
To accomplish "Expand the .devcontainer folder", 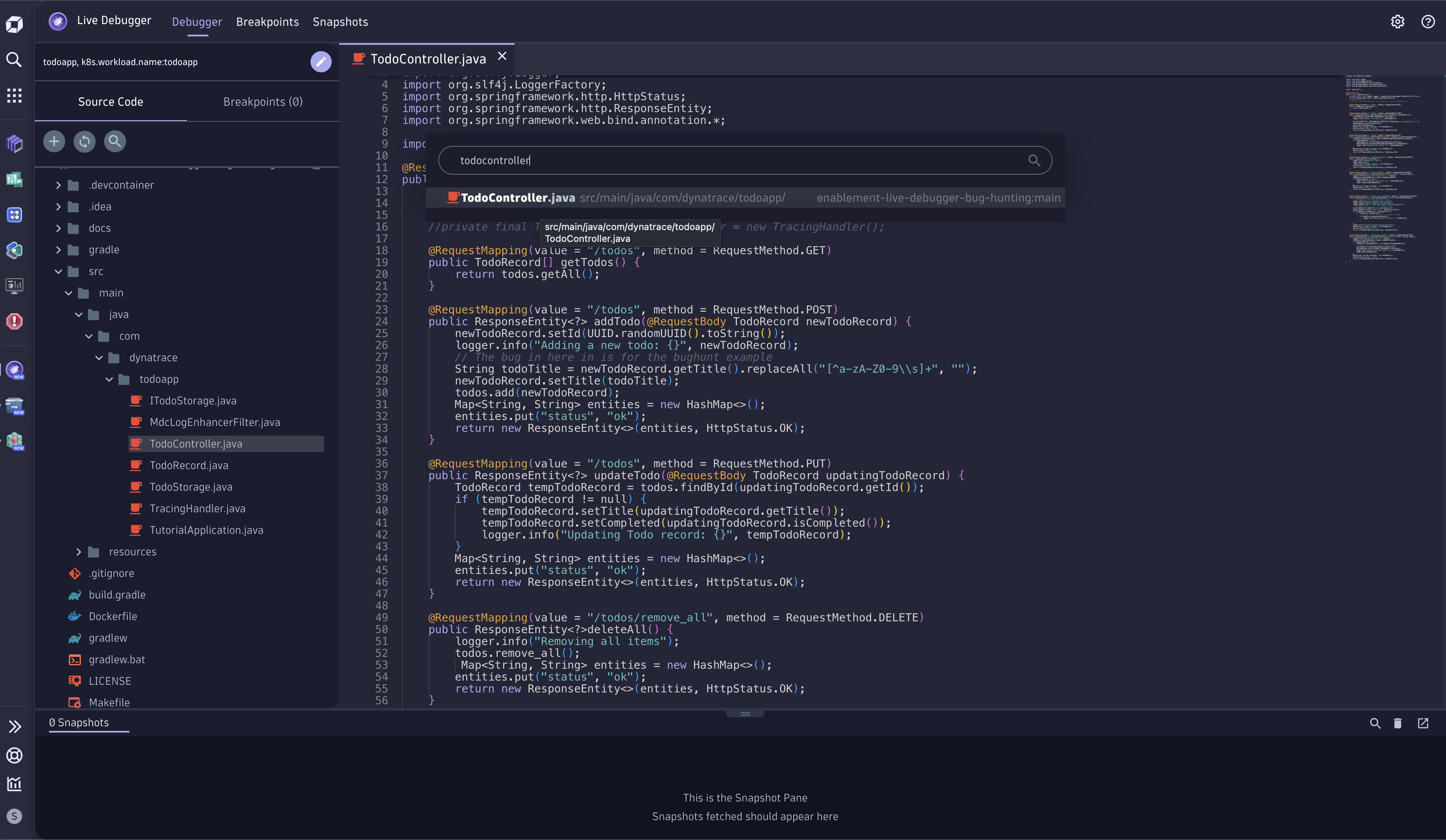I will (x=58, y=185).
